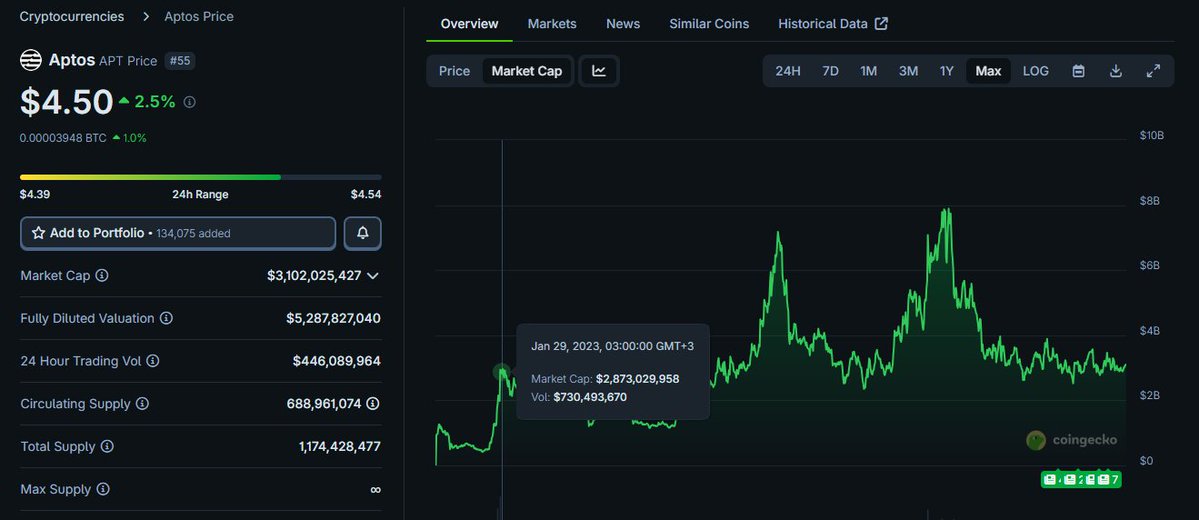
Task: Click the CoinGecko logo on the chart
Action: tap(1072, 440)
